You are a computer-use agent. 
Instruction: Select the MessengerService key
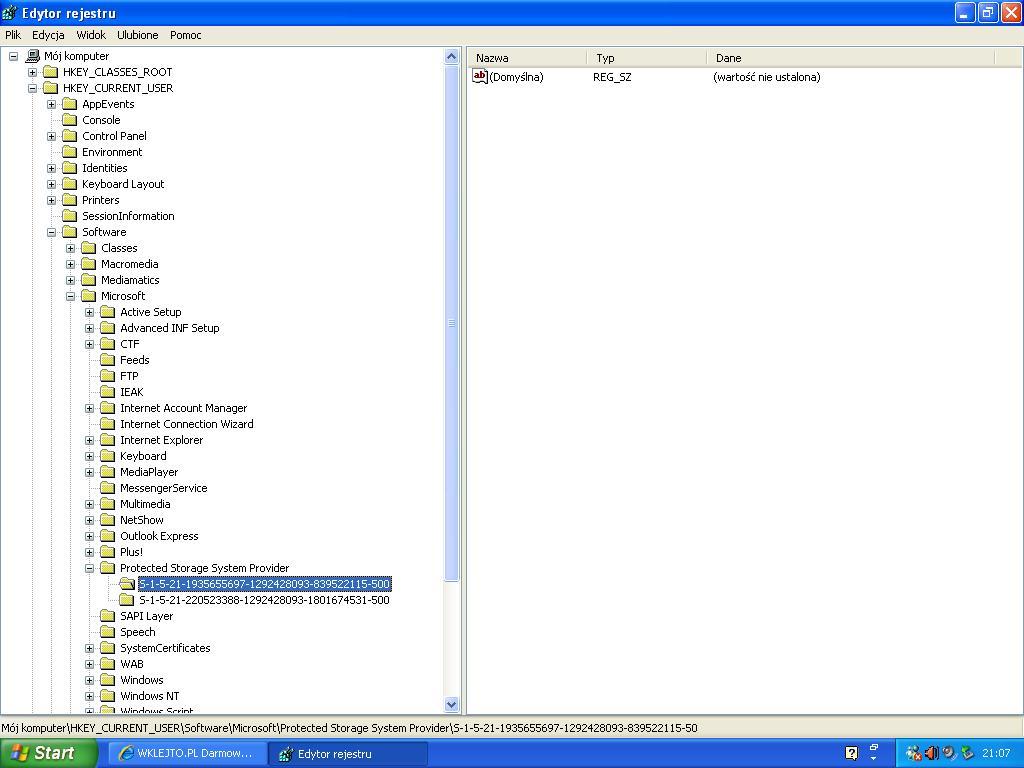(163, 488)
